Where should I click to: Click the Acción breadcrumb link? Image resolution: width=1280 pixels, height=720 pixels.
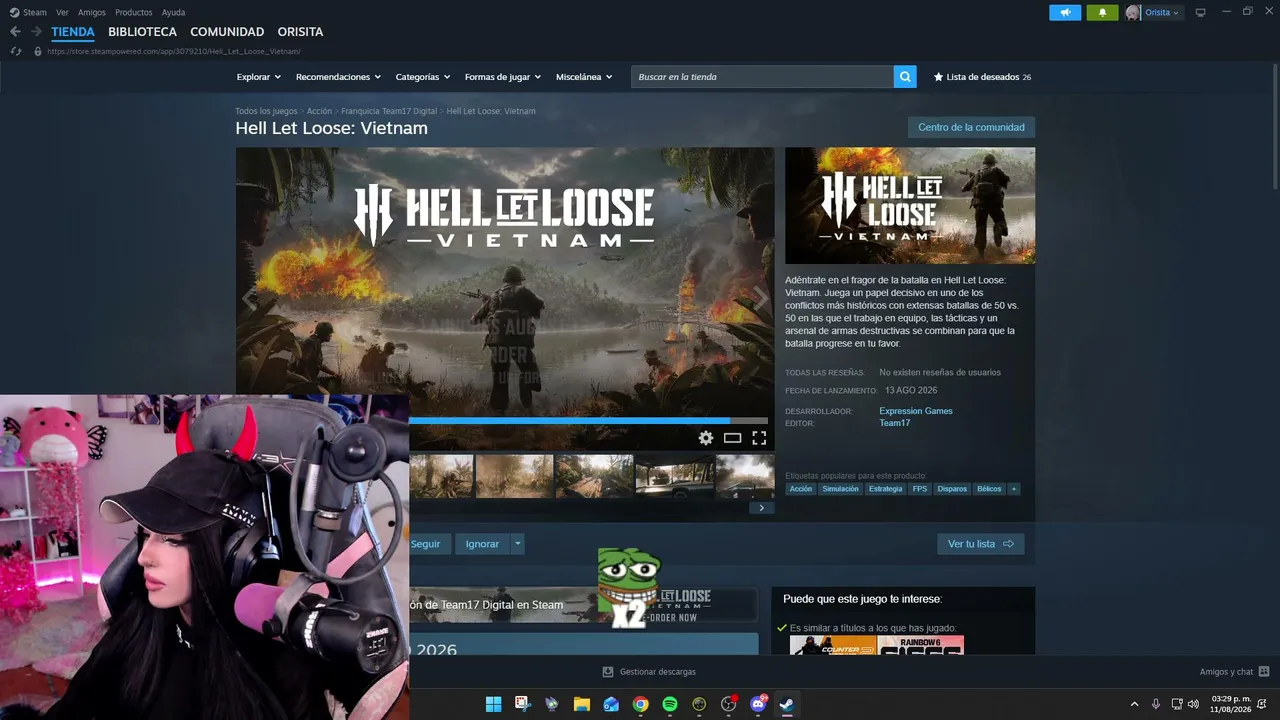pos(319,111)
